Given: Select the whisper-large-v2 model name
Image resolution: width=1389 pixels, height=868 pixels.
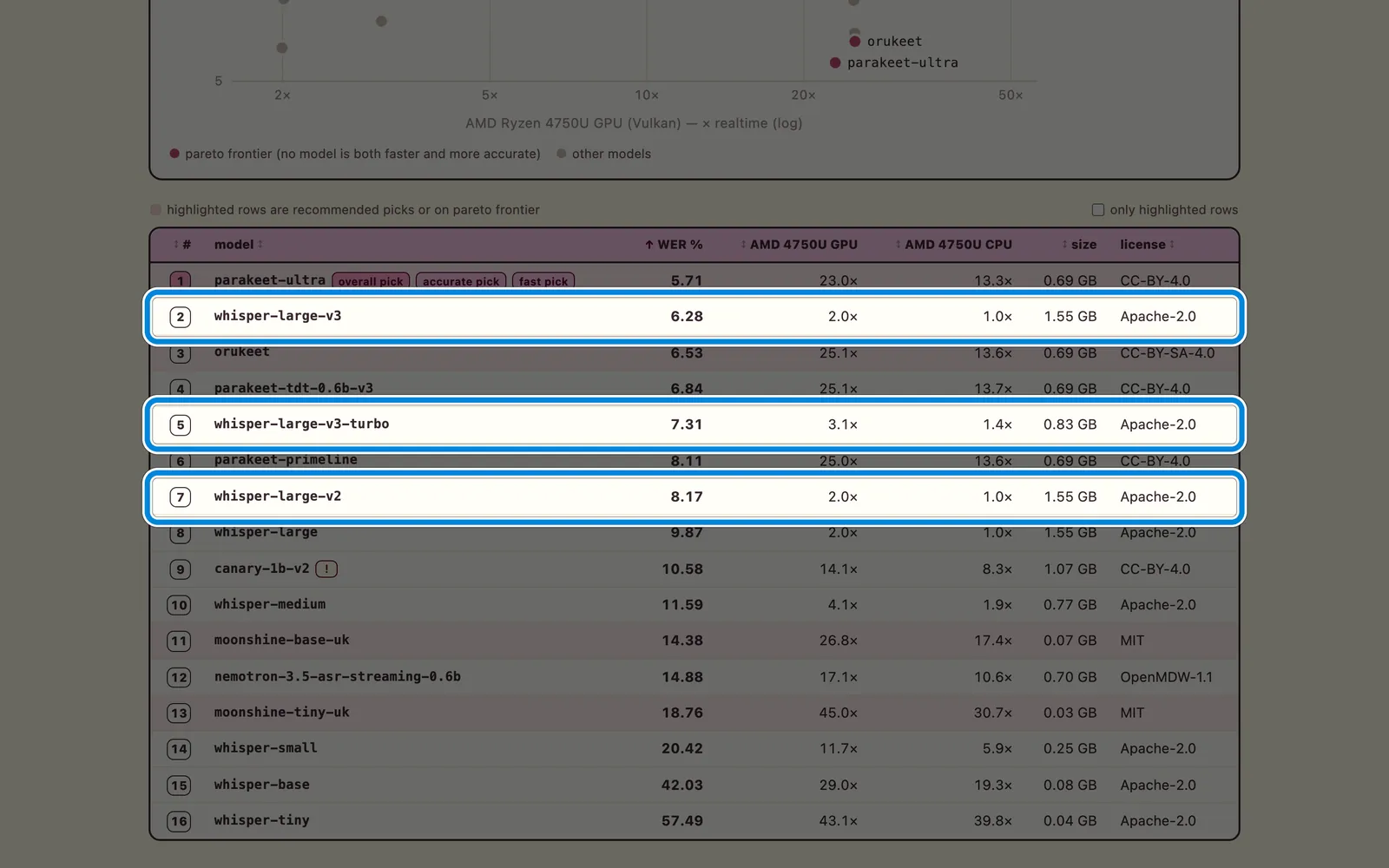Looking at the screenshot, I should 278,496.
